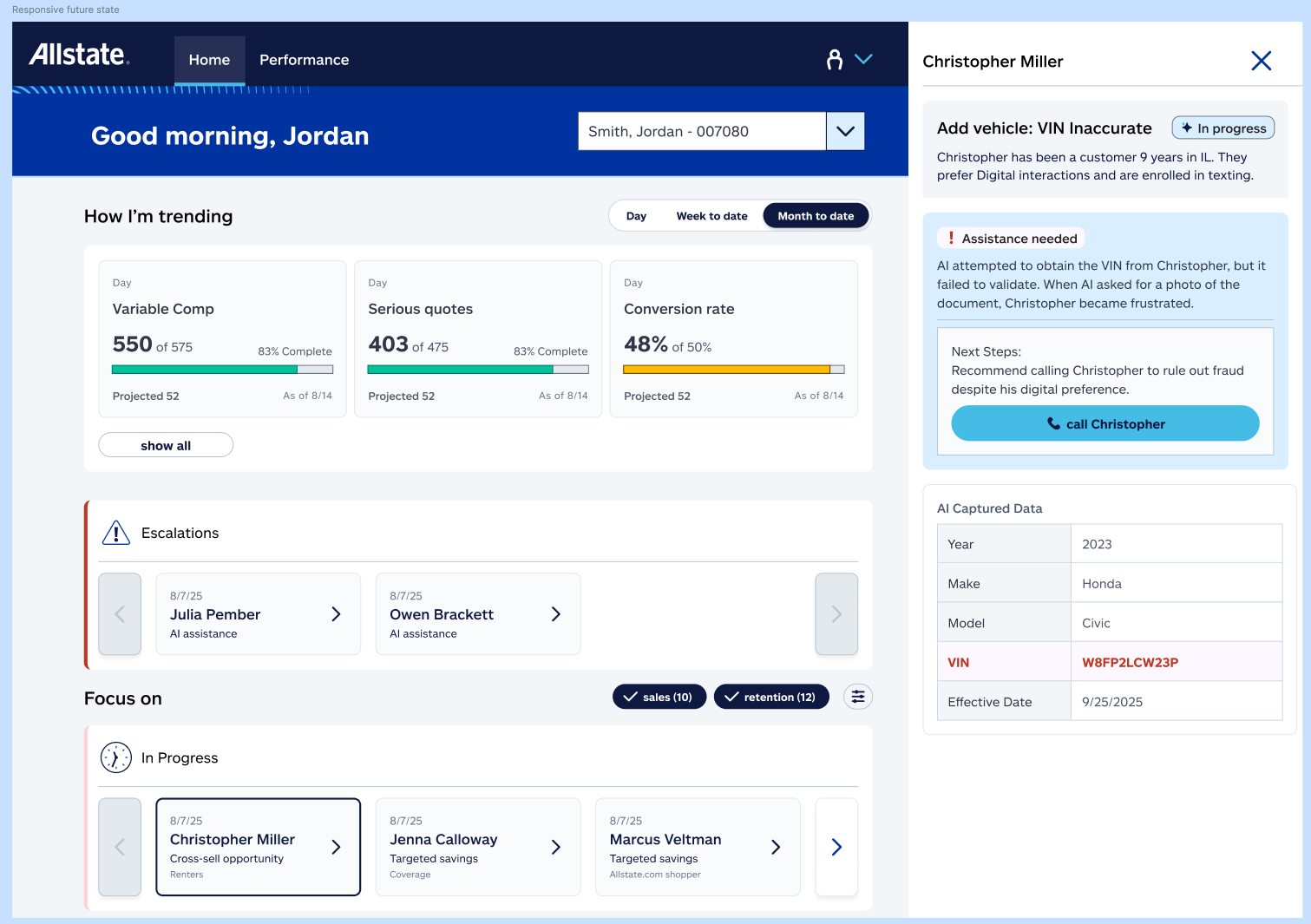Open Focus on filter settings icon
Image resolution: width=1311 pixels, height=924 pixels.
857,697
